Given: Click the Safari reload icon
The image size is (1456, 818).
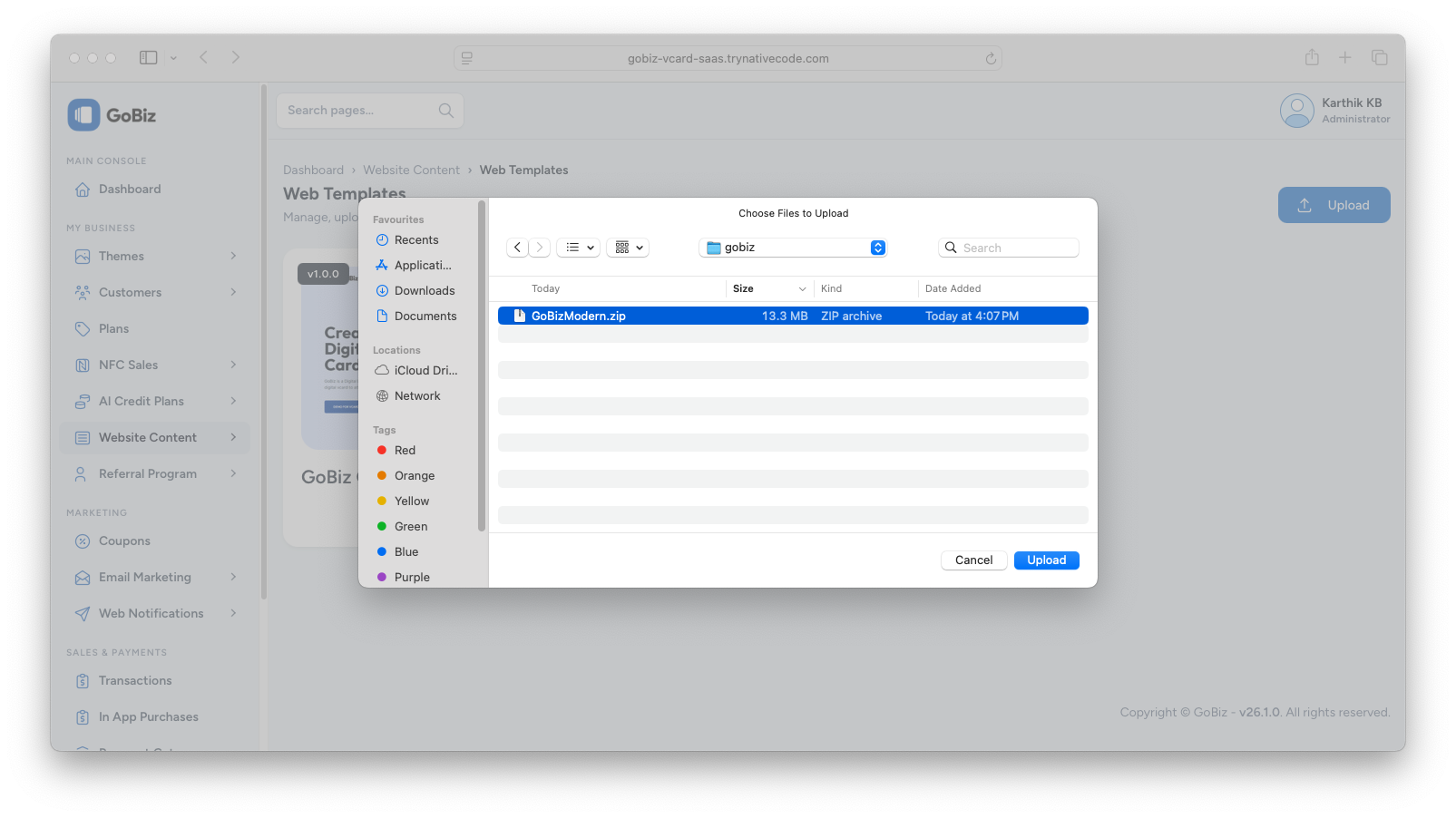Looking at the screenshot, I should [991, 58].
